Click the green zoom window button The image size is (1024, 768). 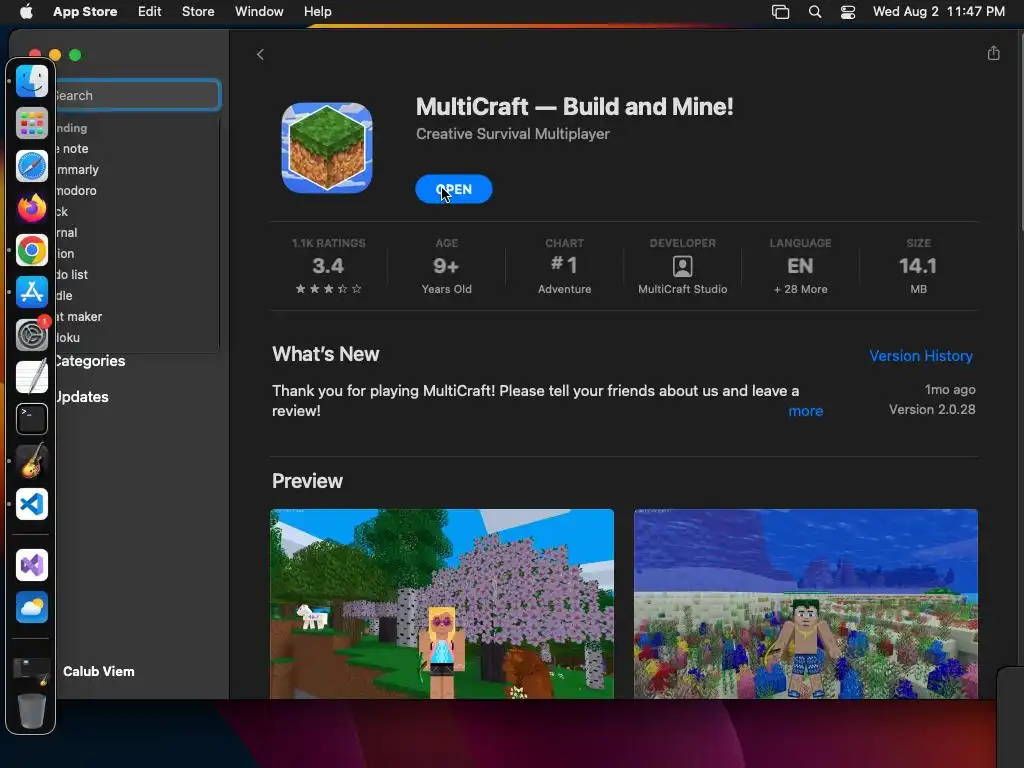(75, 55)
